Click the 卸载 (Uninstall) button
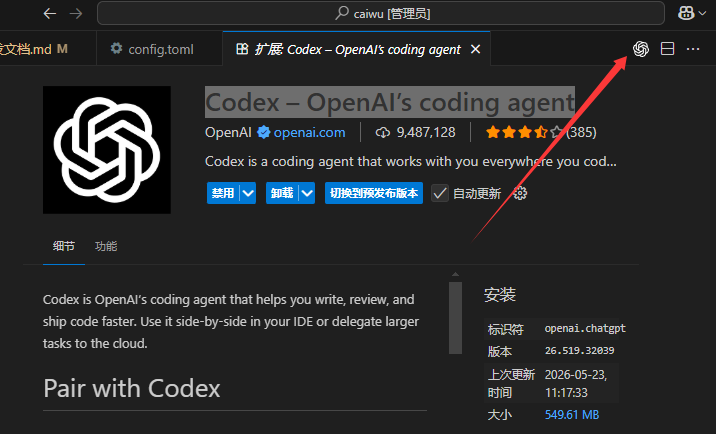Image resolution: width=716 pixels, height=434 pixels. pos(282,193)
